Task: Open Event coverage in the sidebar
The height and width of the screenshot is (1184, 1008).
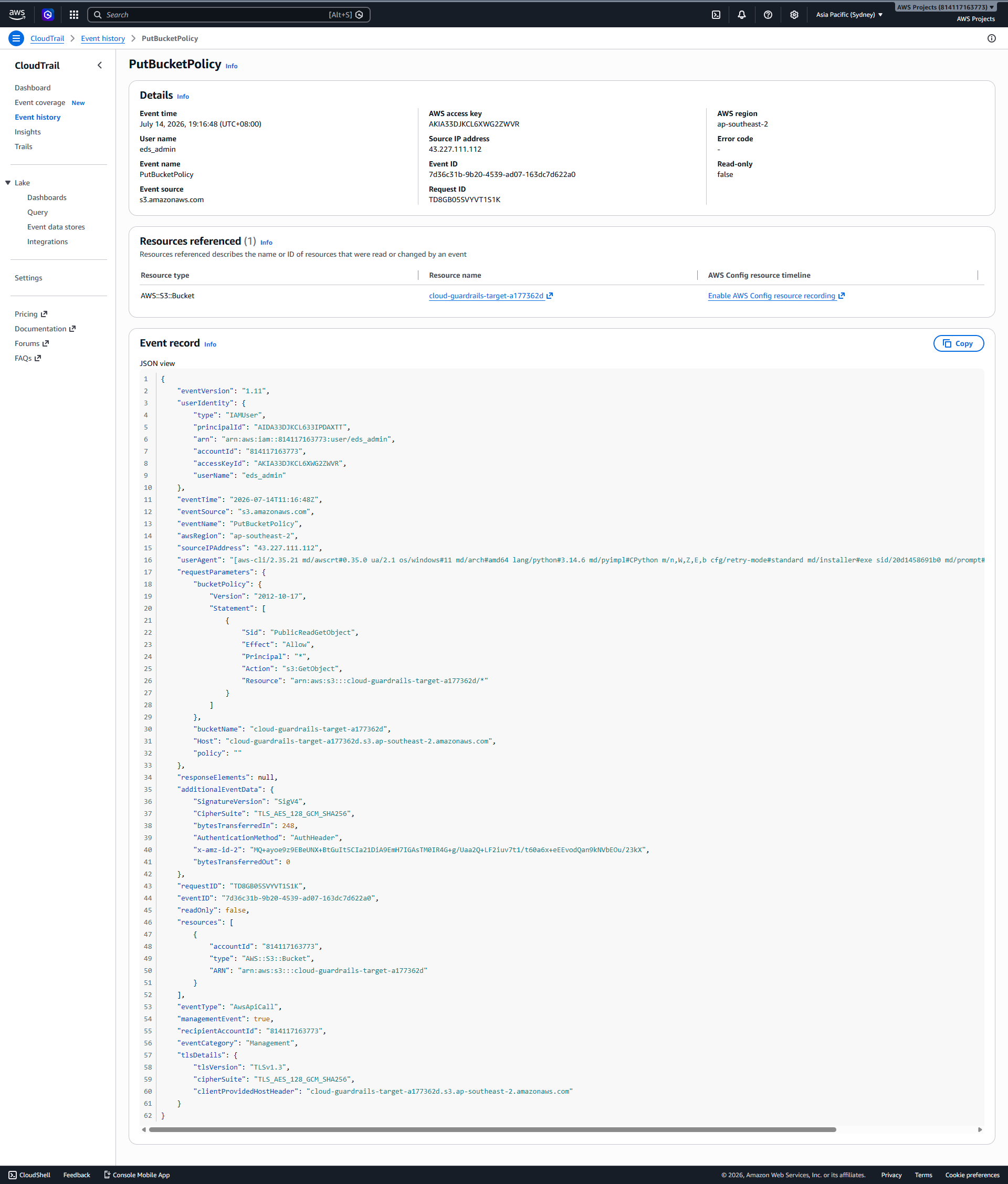Action: click(40, 102)
